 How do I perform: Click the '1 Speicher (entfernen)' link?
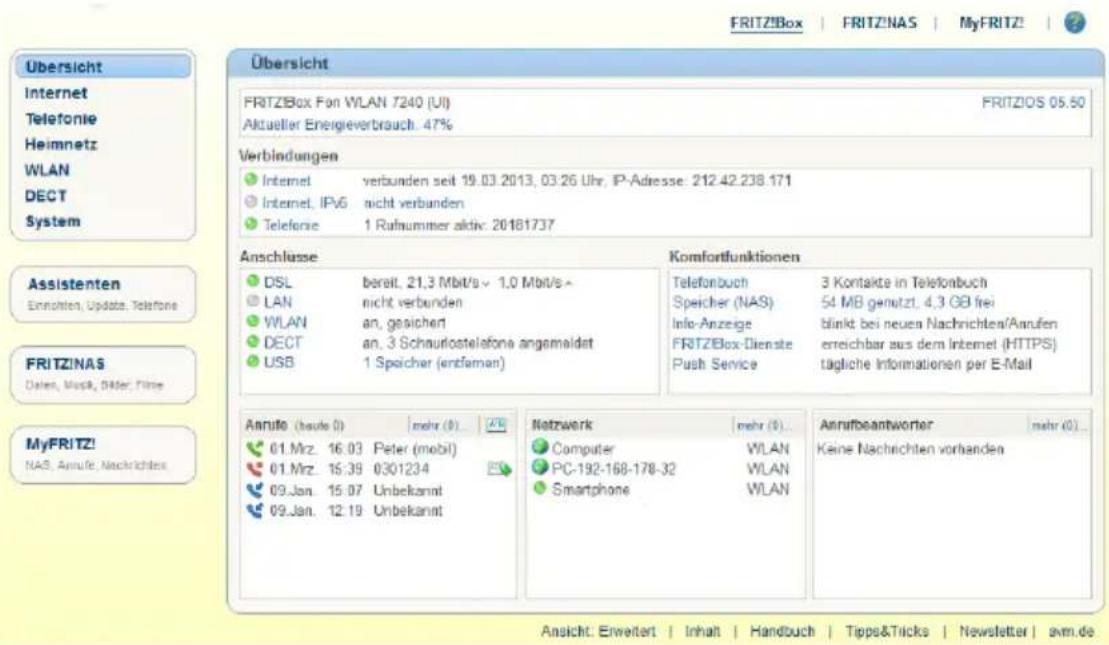(434, 362)
